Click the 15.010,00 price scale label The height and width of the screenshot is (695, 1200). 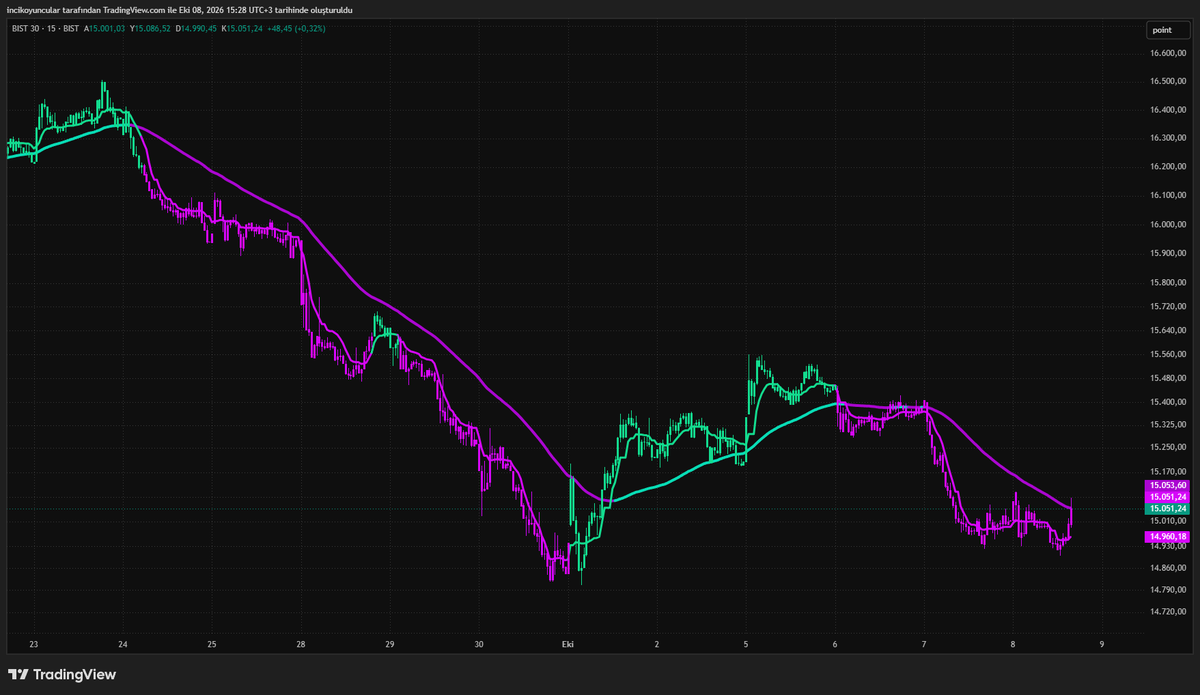[1167, 521]
